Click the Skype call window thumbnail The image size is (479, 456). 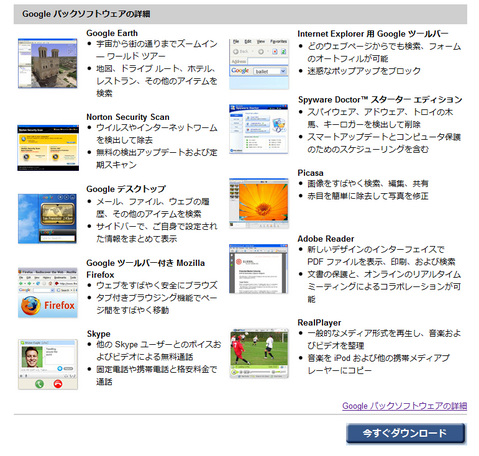[48, 364]
